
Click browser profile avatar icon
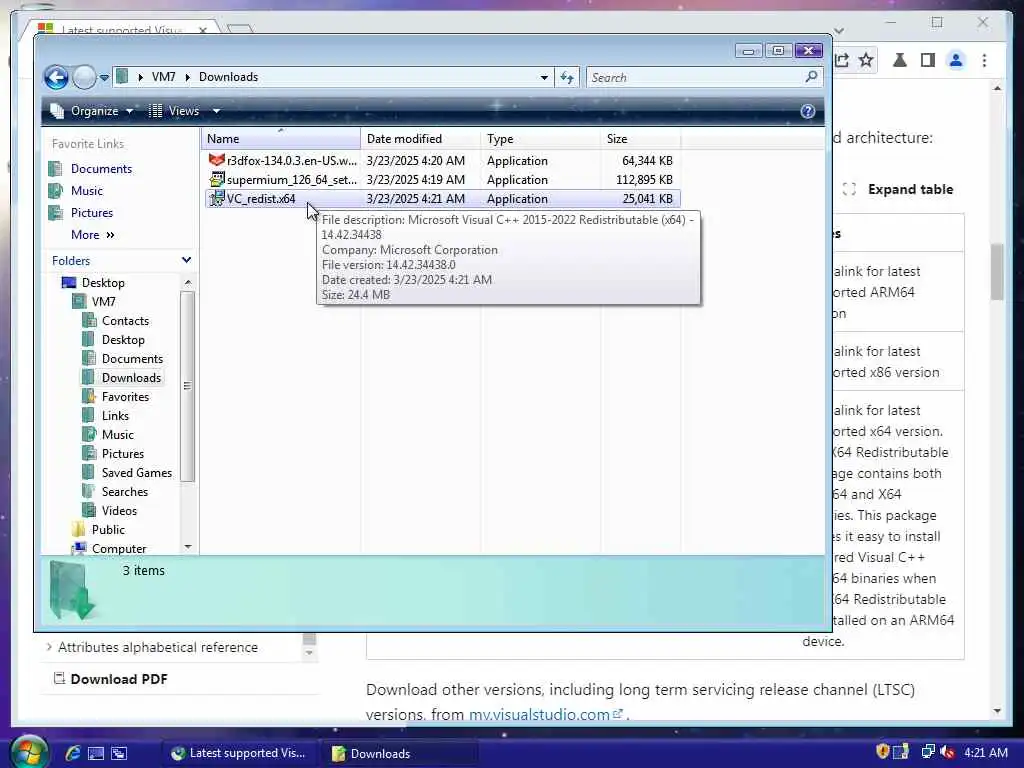pyautogui.click(x=956, y=61)
